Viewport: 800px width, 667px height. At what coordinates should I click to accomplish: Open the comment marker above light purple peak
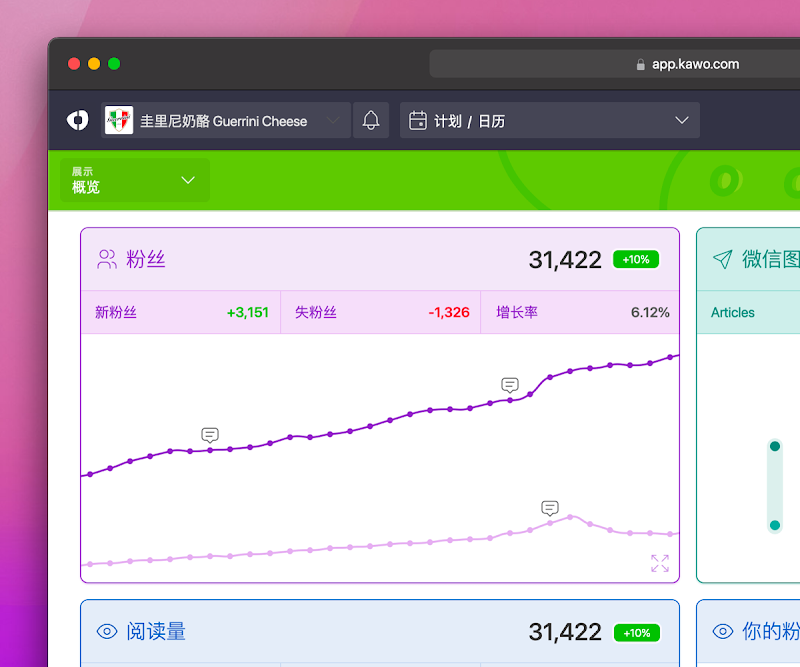point(549,508)
